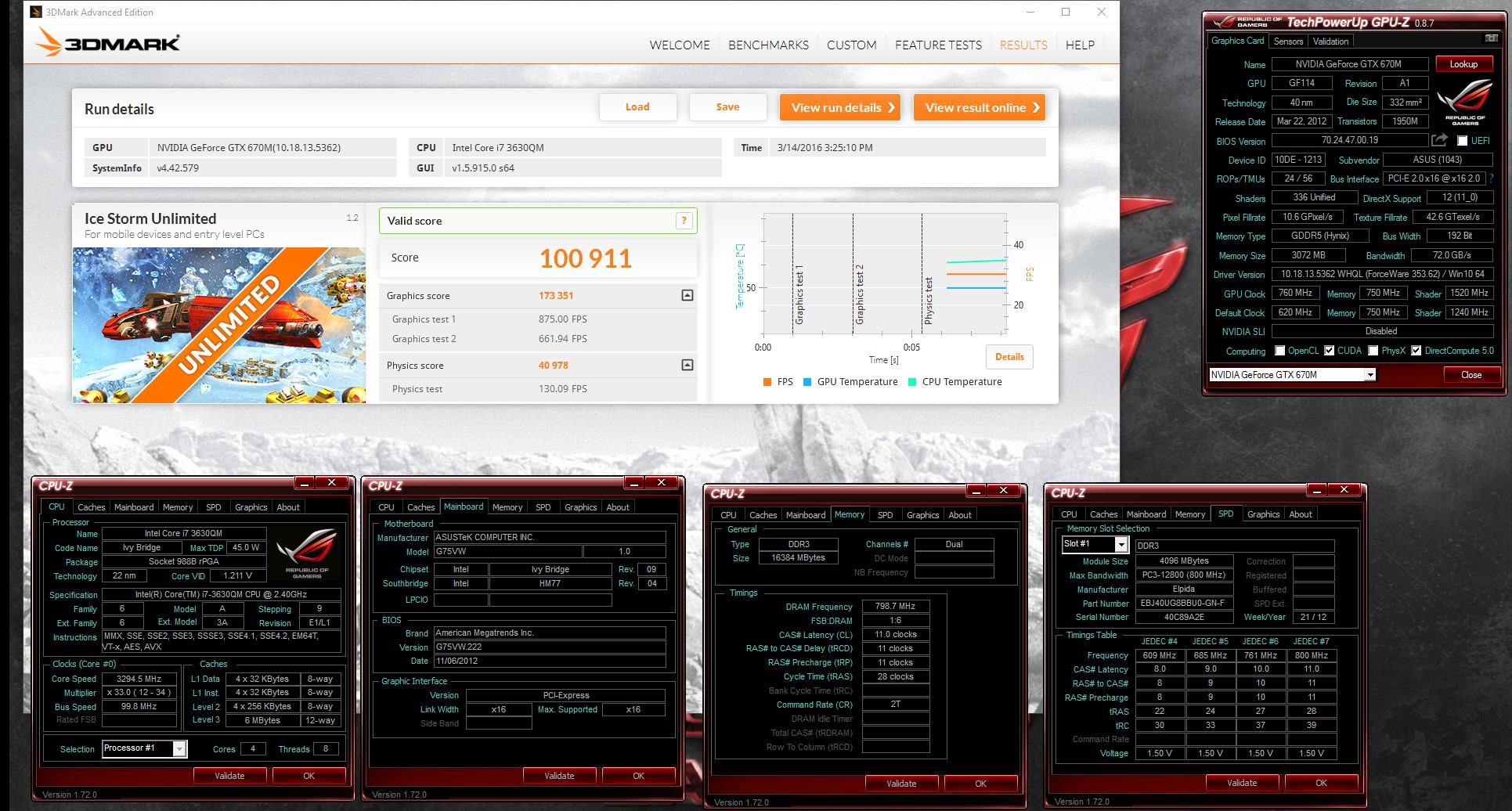Click the Core Speed 3294.5 MHz field

[139, 679]
